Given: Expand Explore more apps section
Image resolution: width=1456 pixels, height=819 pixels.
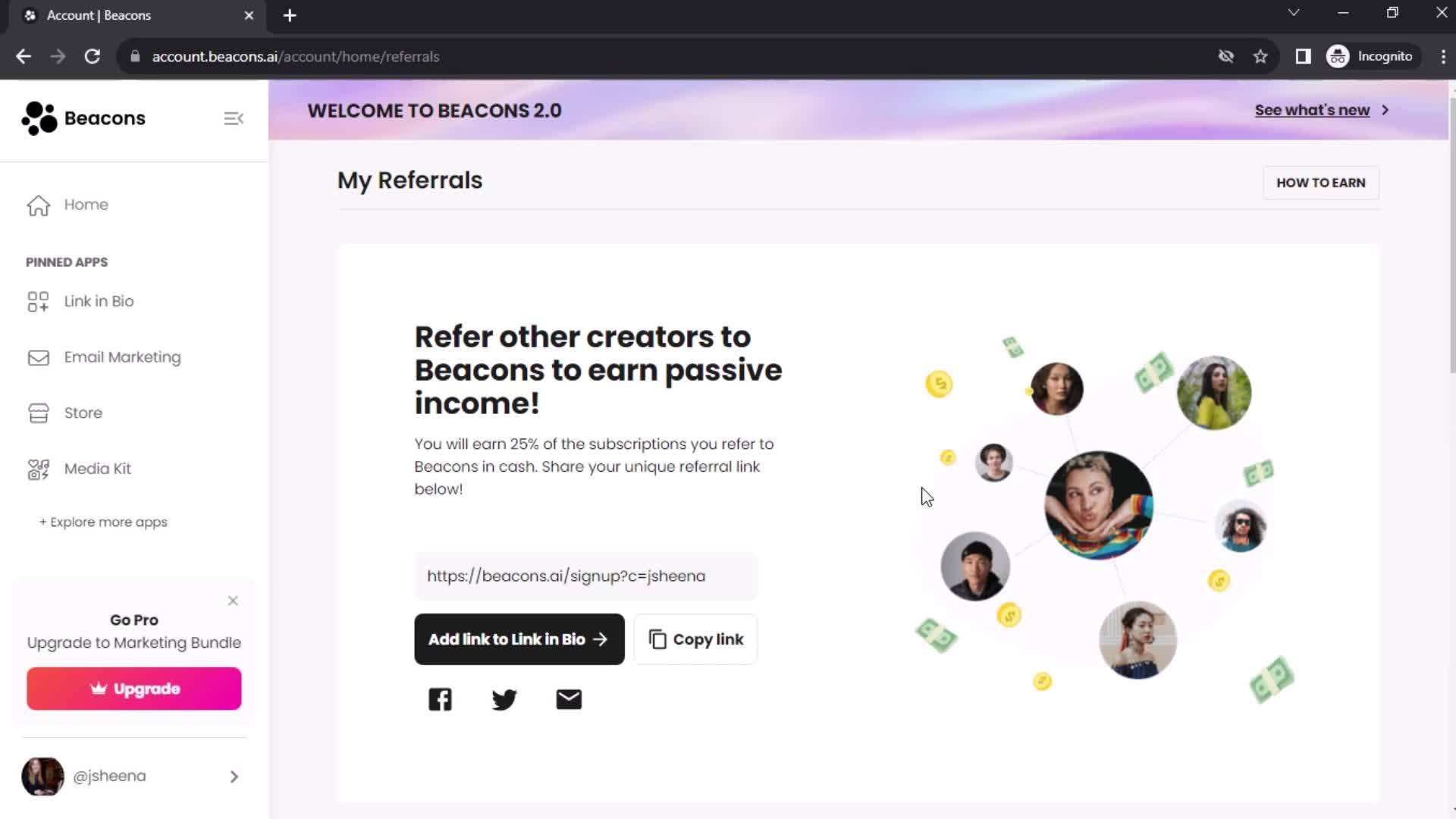Looking at the screenshot, I should (x=103, y=521).
